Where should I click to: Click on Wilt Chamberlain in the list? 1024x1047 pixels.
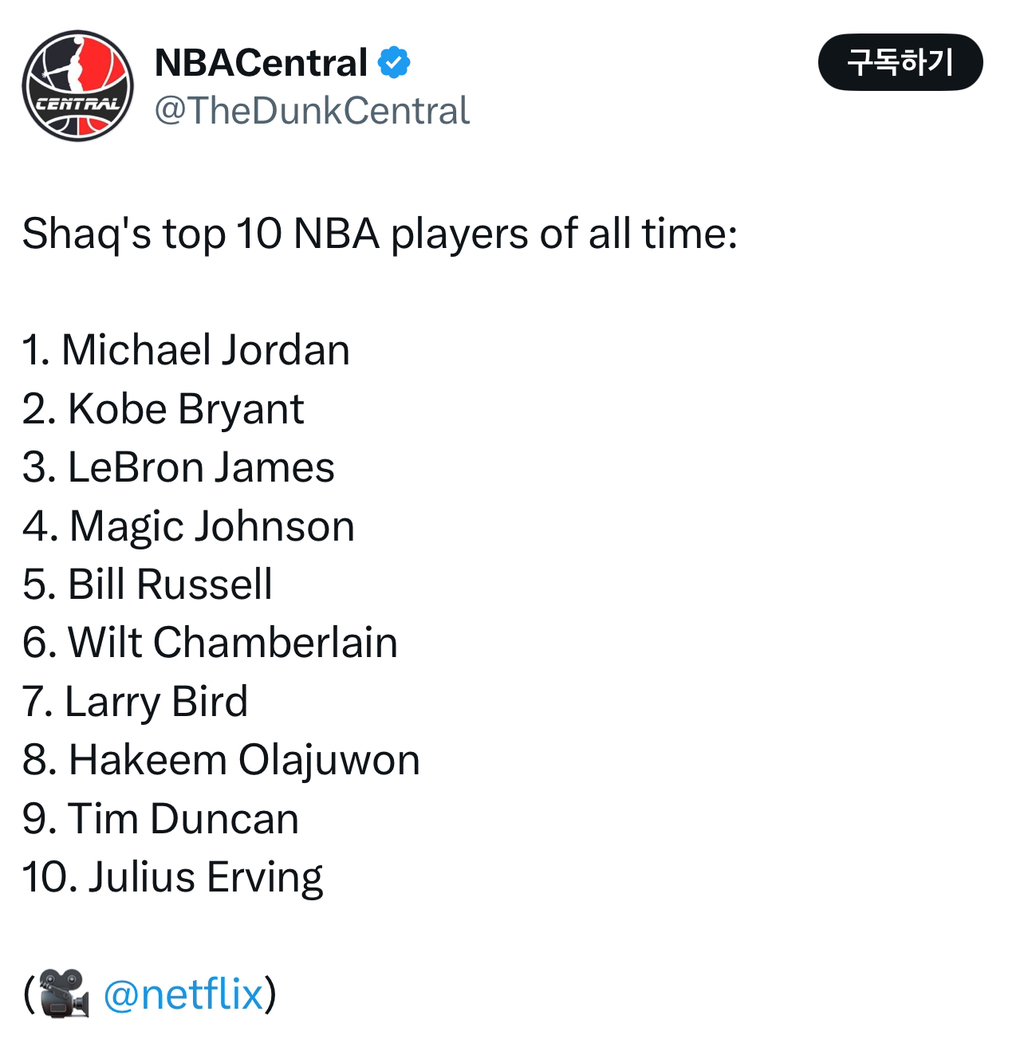[210, 643]
